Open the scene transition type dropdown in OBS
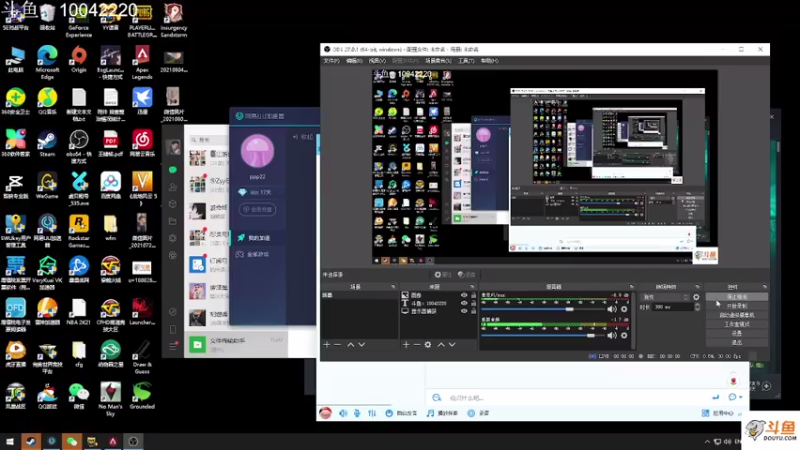The width and height of the screenshot is (800, 450). coord(665,297)
